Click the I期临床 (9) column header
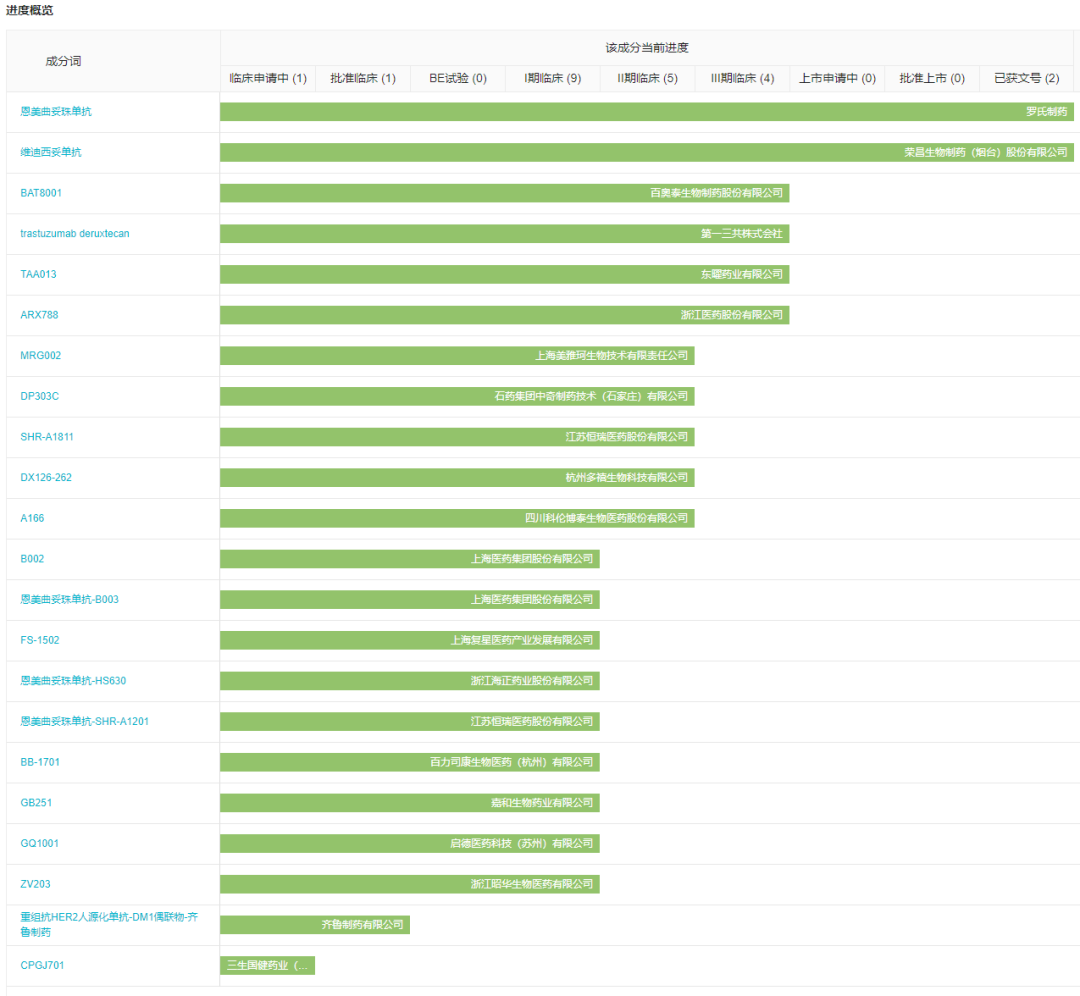This screenshot has height=996, width=1080. (553, 79)
